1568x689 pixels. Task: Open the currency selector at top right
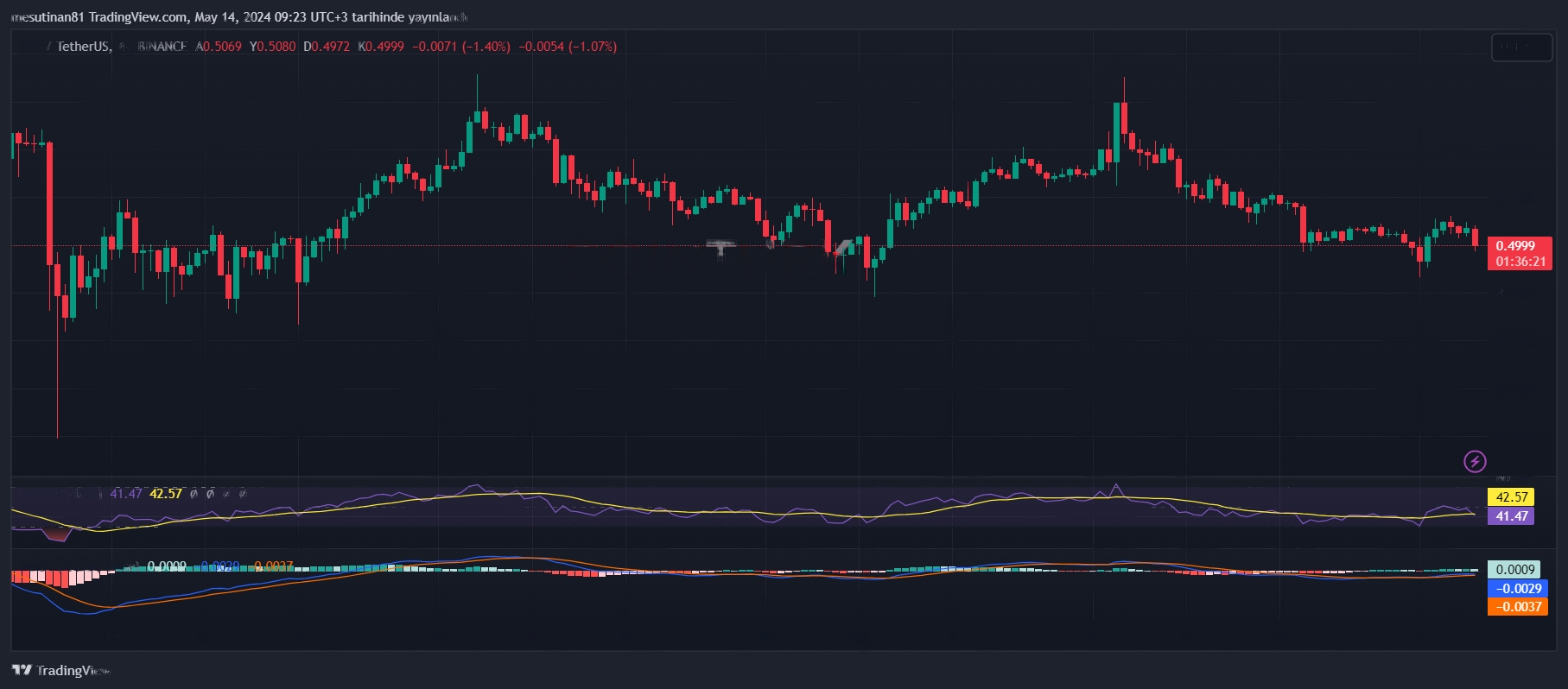(x=1521, y=47)
